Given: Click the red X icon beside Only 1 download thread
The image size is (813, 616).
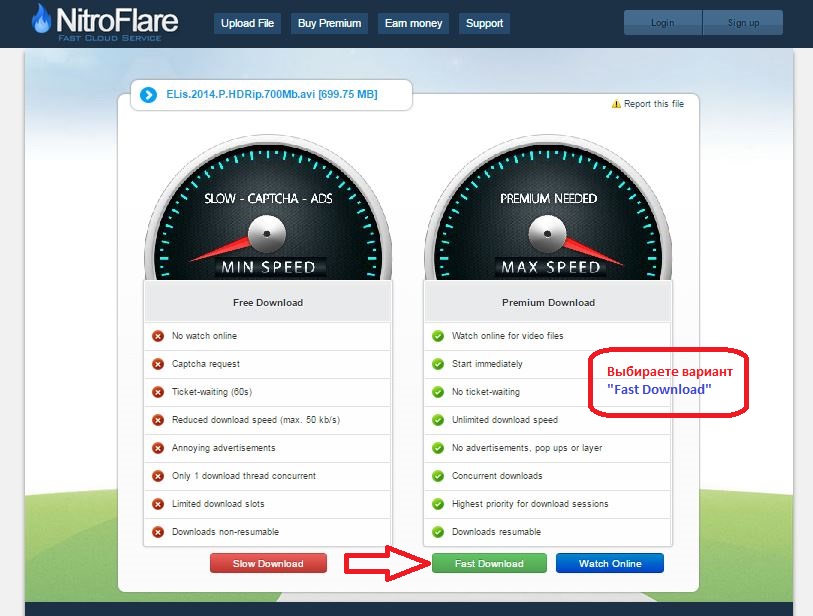Looking at the screenshot, I should click(x=158, y=476).
